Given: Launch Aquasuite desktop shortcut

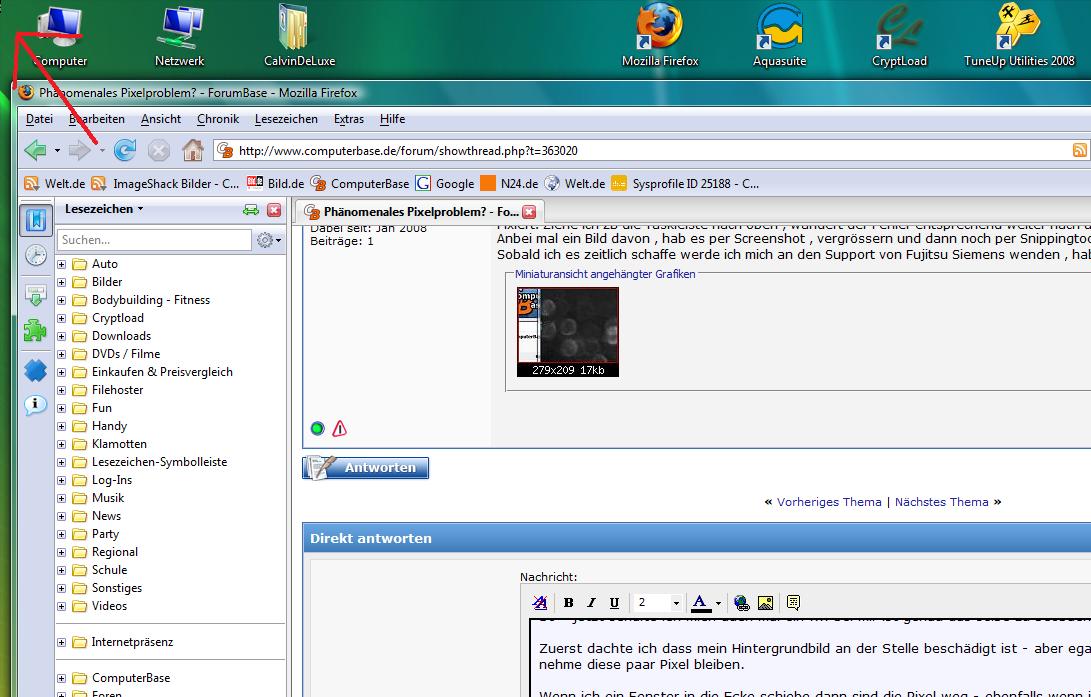Looking at the screenshot, I should [779, 35].
